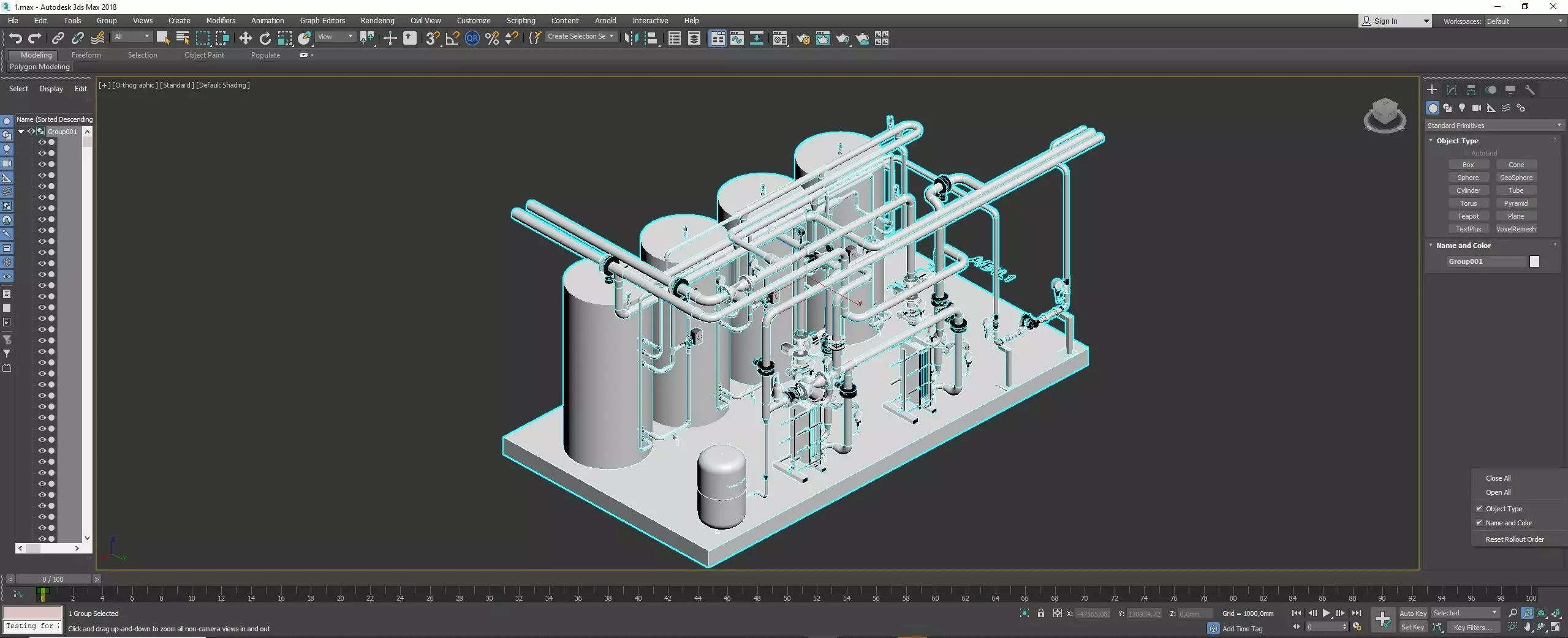Toggle visibility eye of Group001
The height and width of the screenshot is (638, 1568).
tap(31, 132)
